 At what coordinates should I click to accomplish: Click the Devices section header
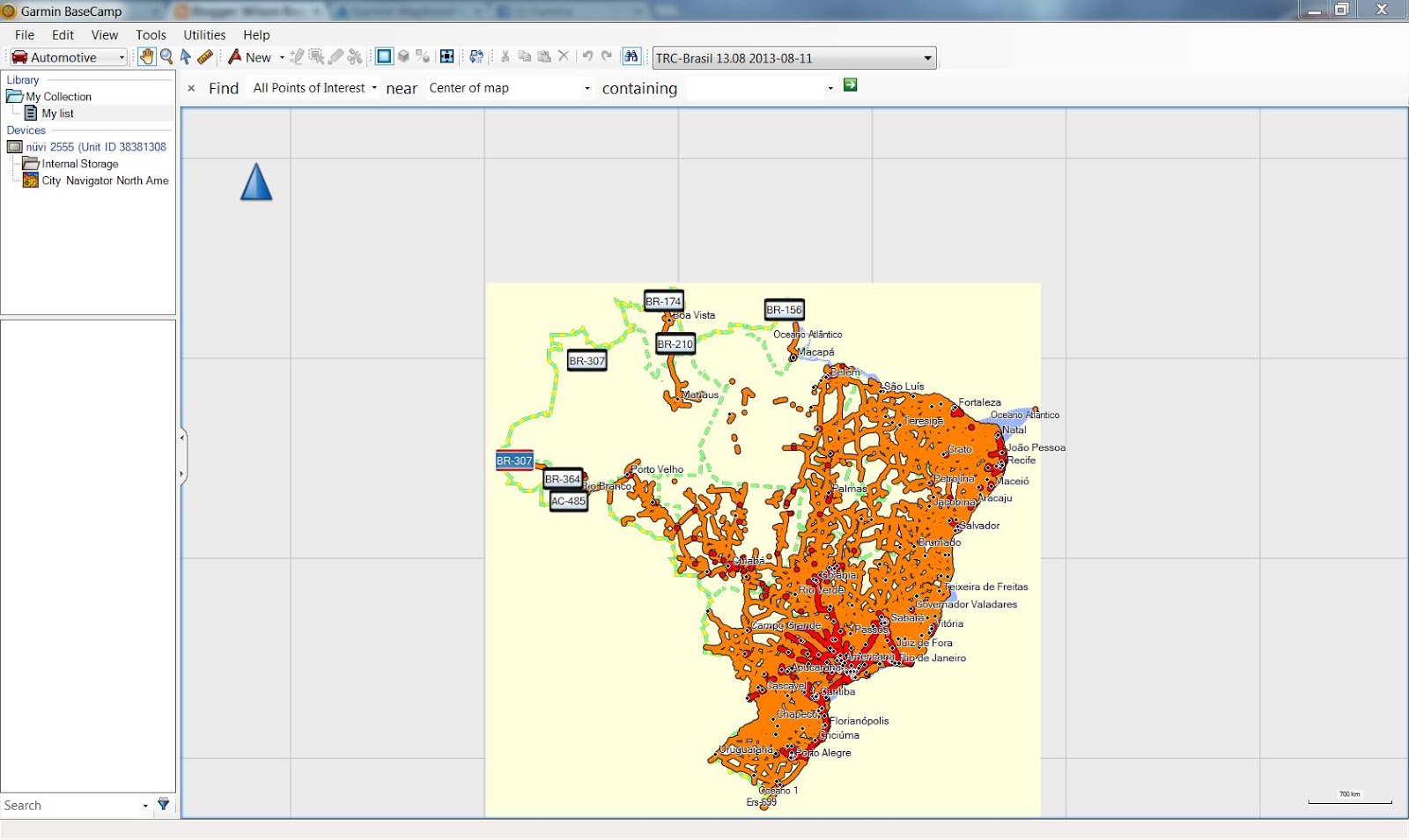coord(26,130)
